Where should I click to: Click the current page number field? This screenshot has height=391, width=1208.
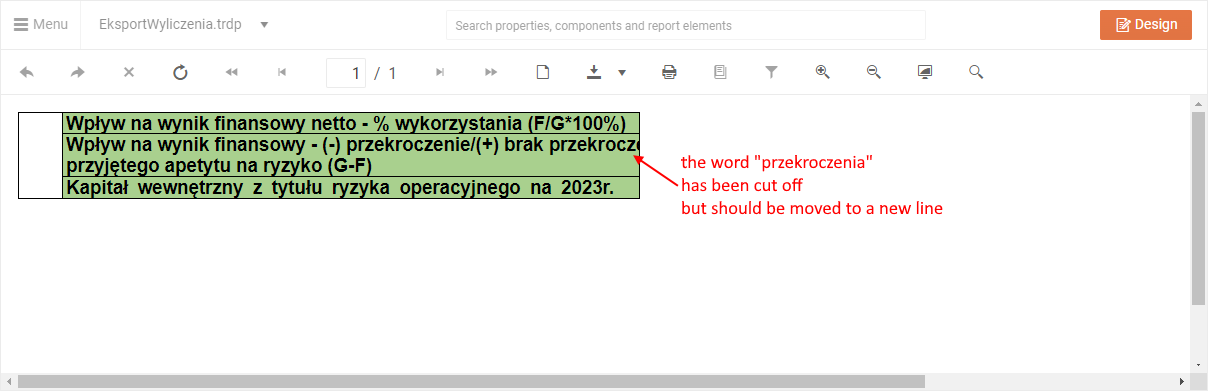(346, 73)
